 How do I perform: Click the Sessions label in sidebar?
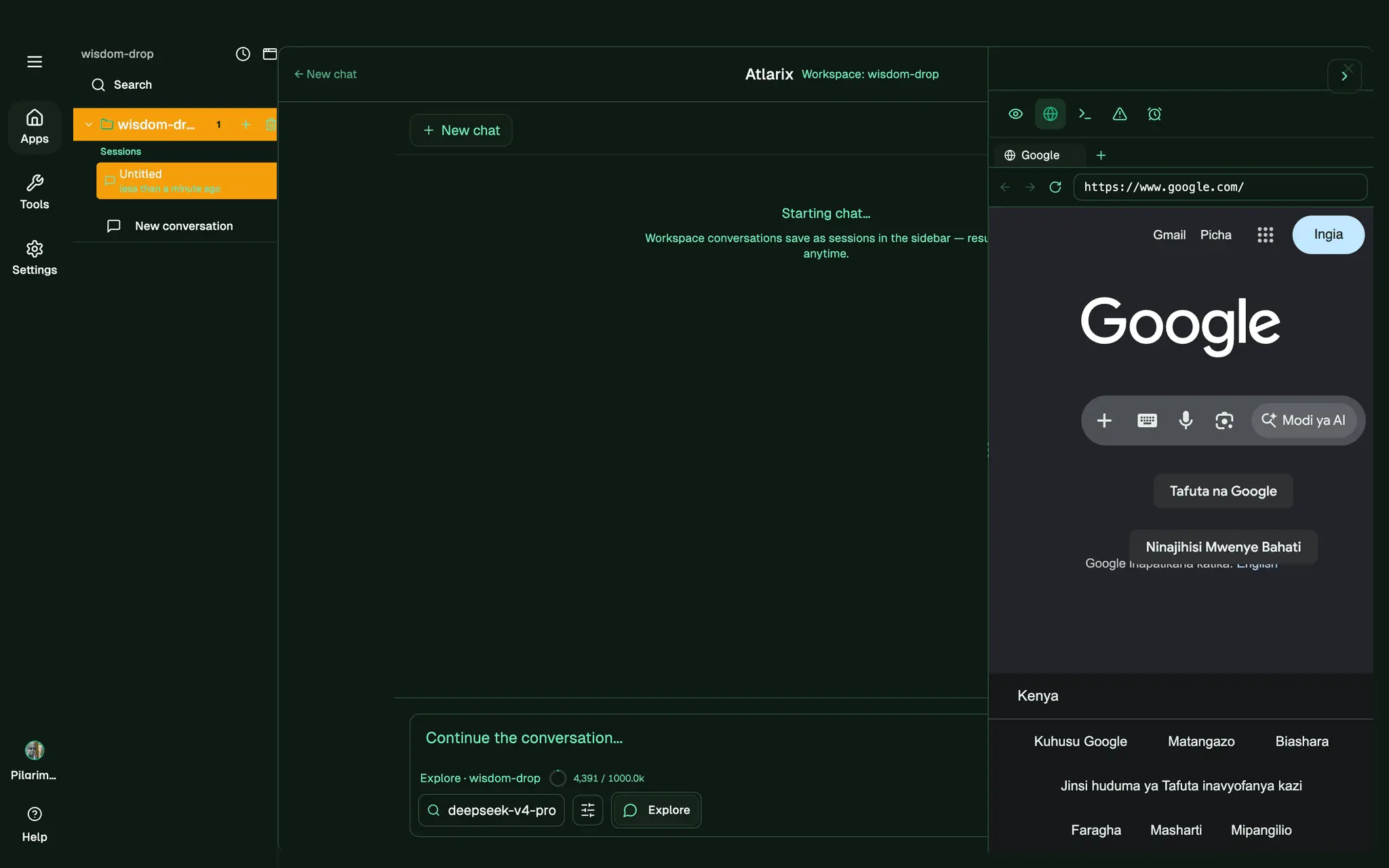pos(121,151)
